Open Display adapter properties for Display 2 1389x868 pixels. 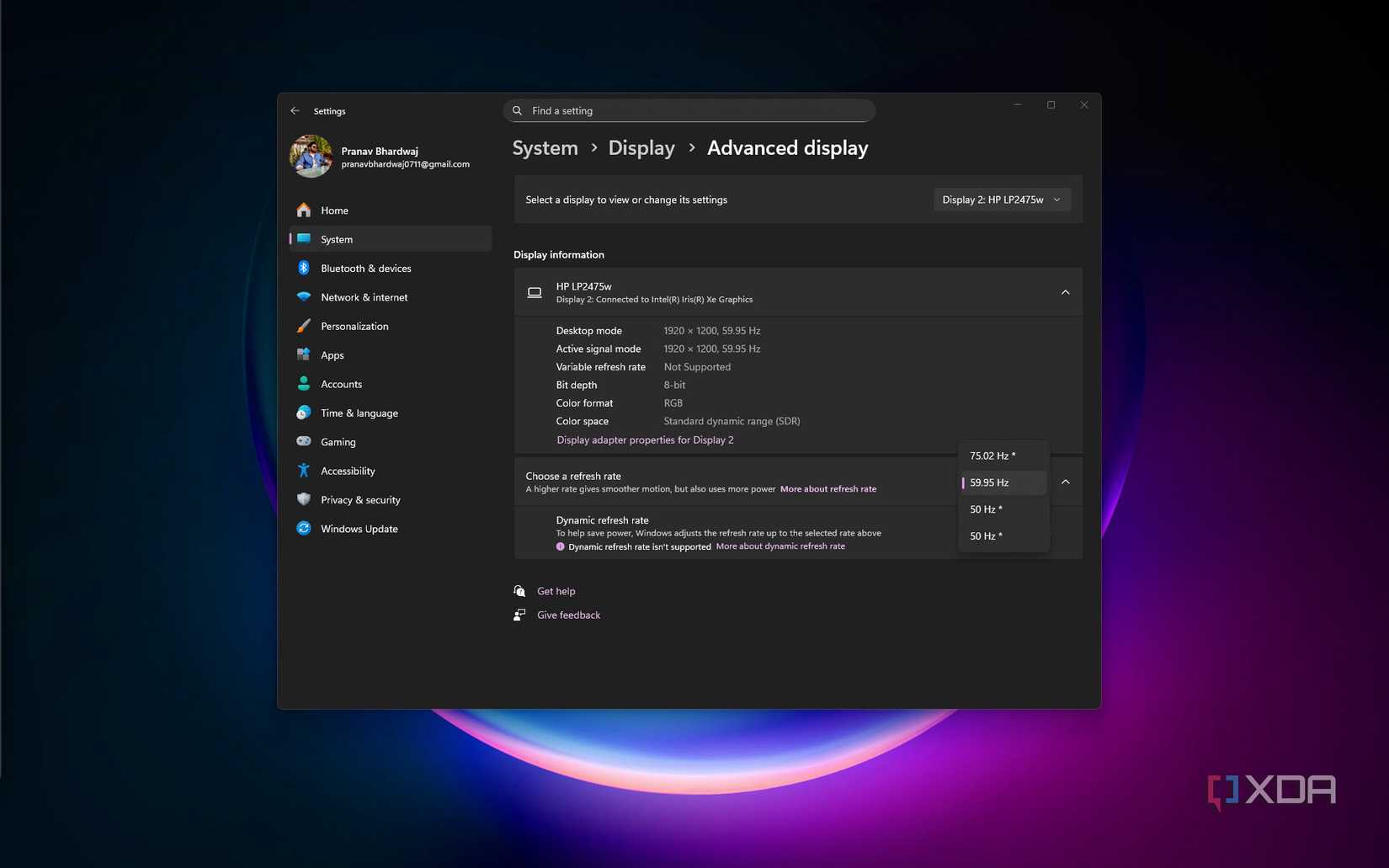pyautogui.click(x=645, y=440)
